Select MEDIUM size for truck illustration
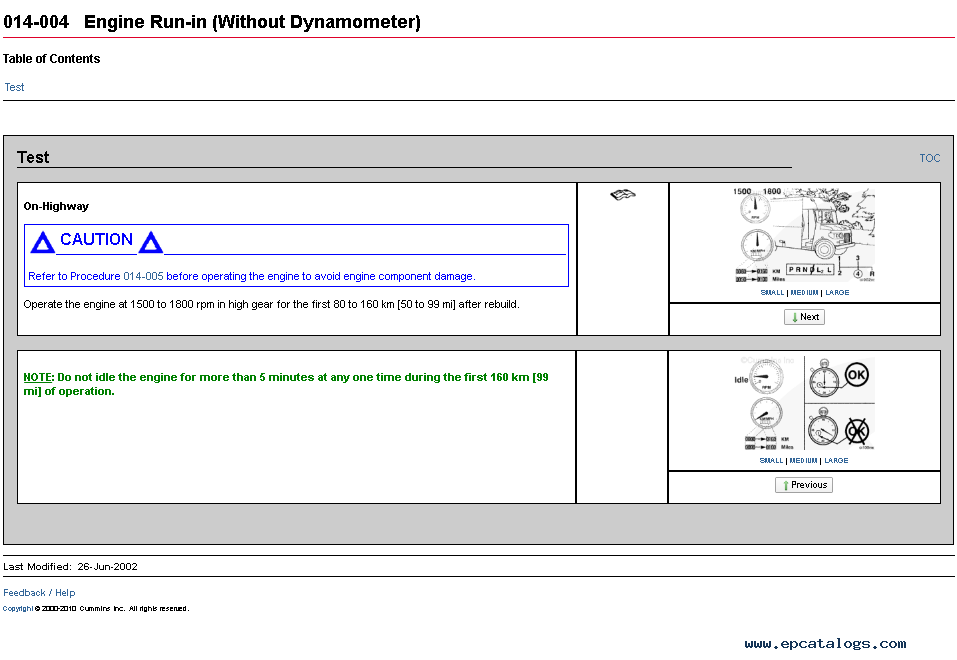 click(804, 292)
